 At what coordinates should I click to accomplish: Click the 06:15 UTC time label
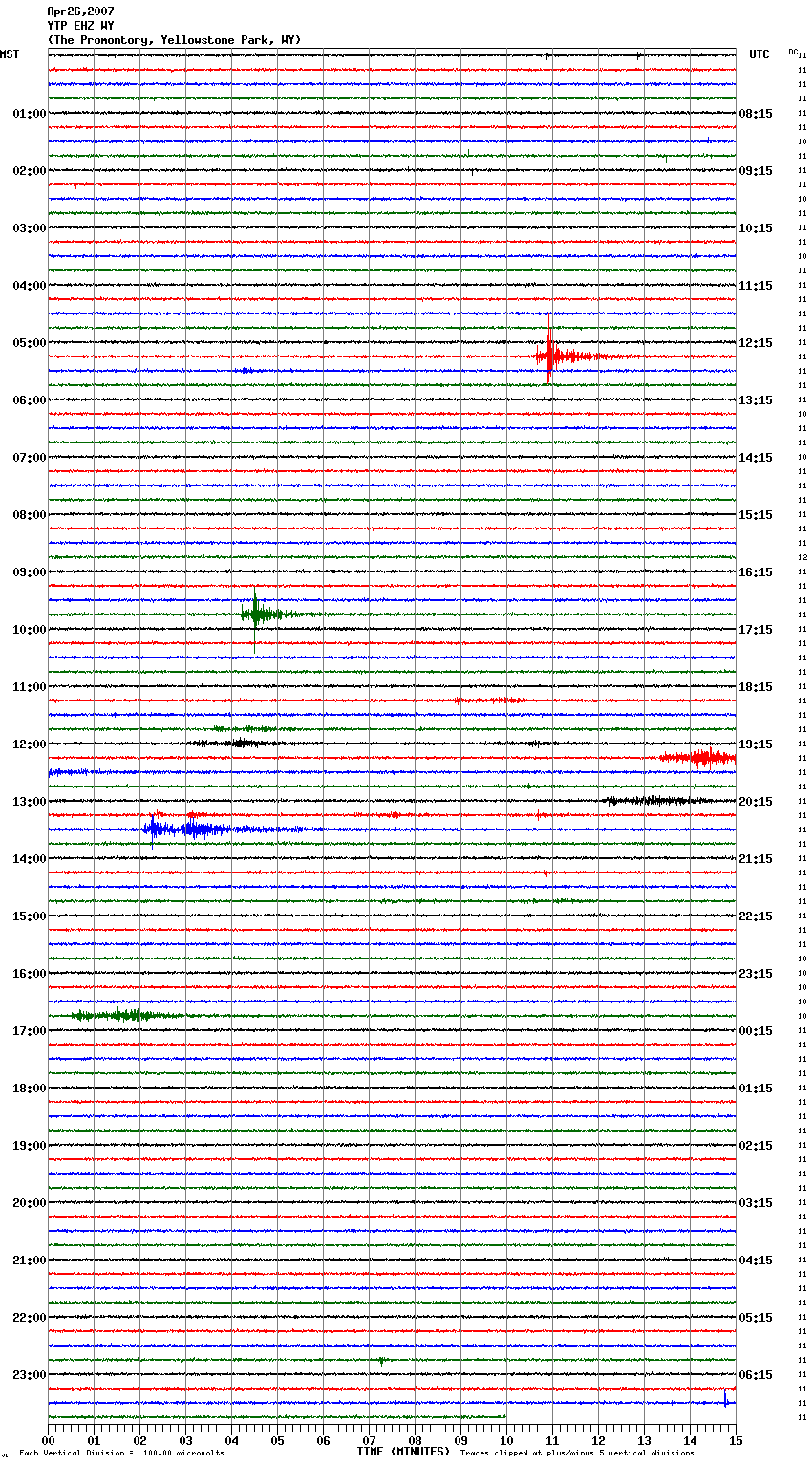point(755,1375)
